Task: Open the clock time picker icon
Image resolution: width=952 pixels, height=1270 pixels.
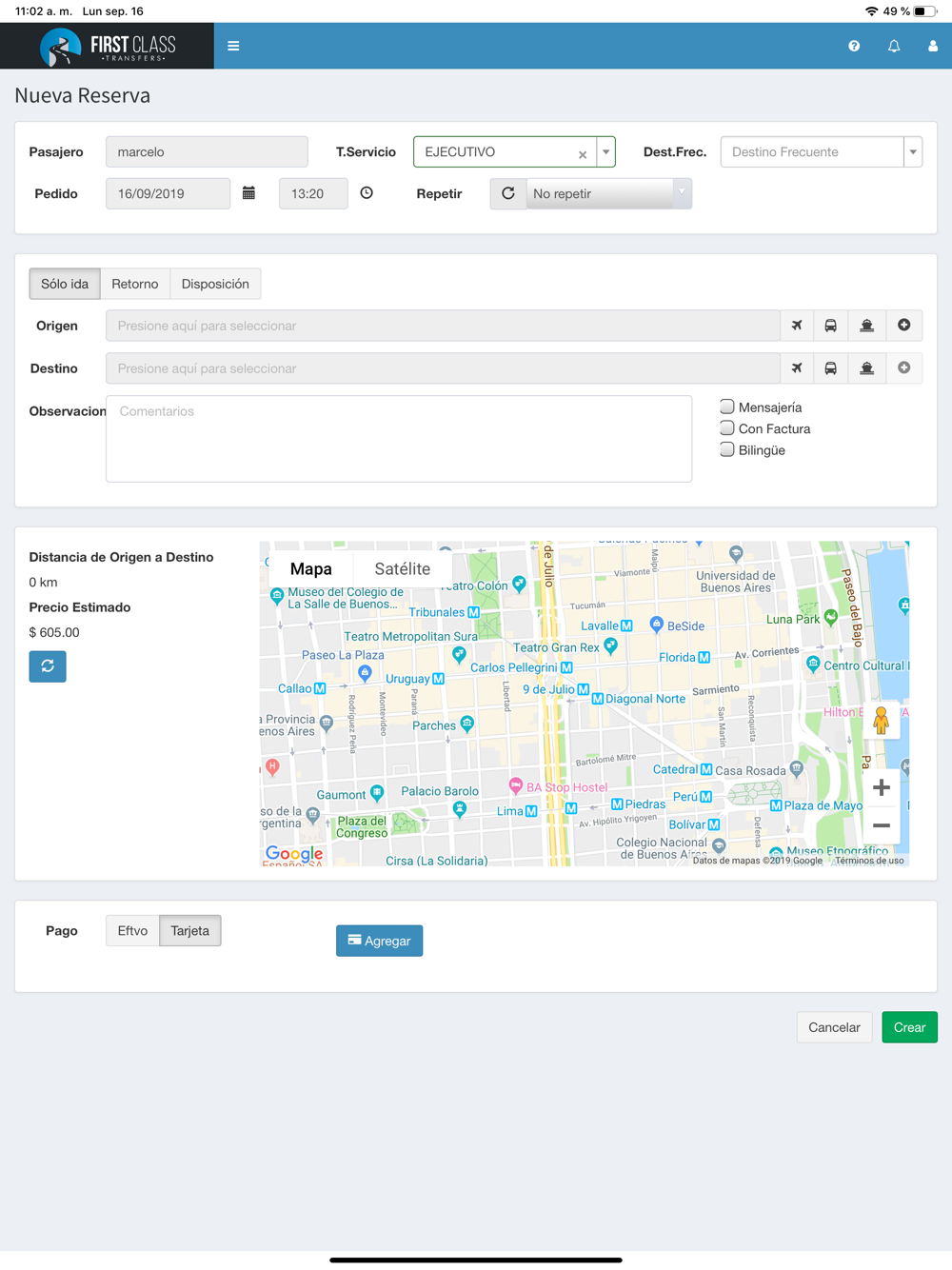Action: pos(367,193)
